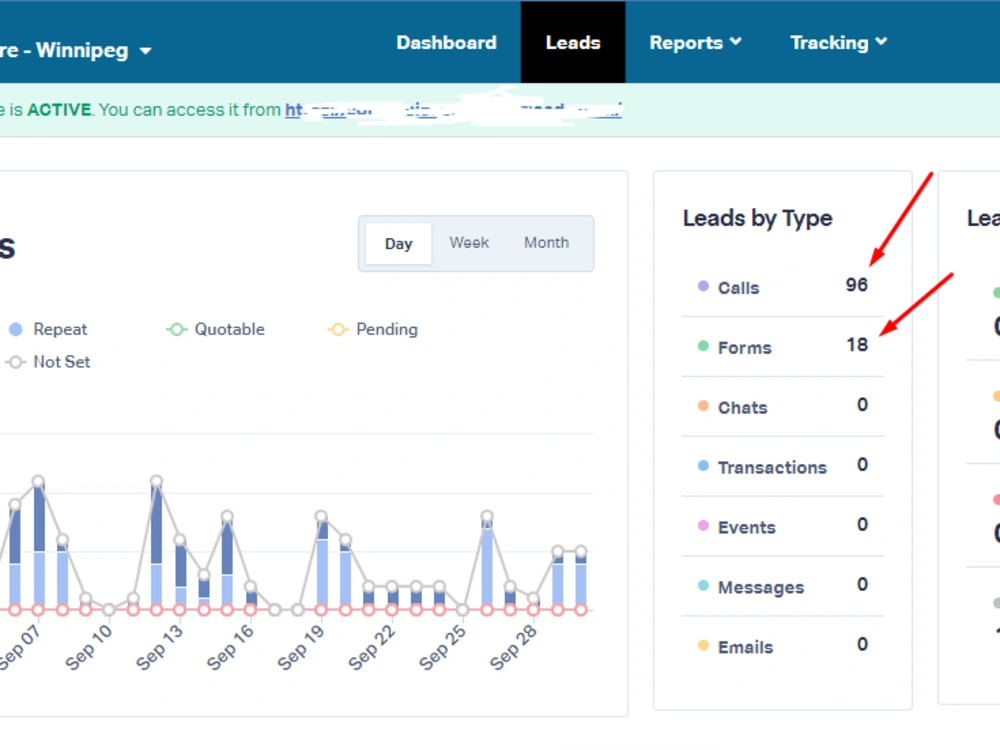Toggle the Pending series in legend
Screen dimensions: 1000x750
[373, 329]
